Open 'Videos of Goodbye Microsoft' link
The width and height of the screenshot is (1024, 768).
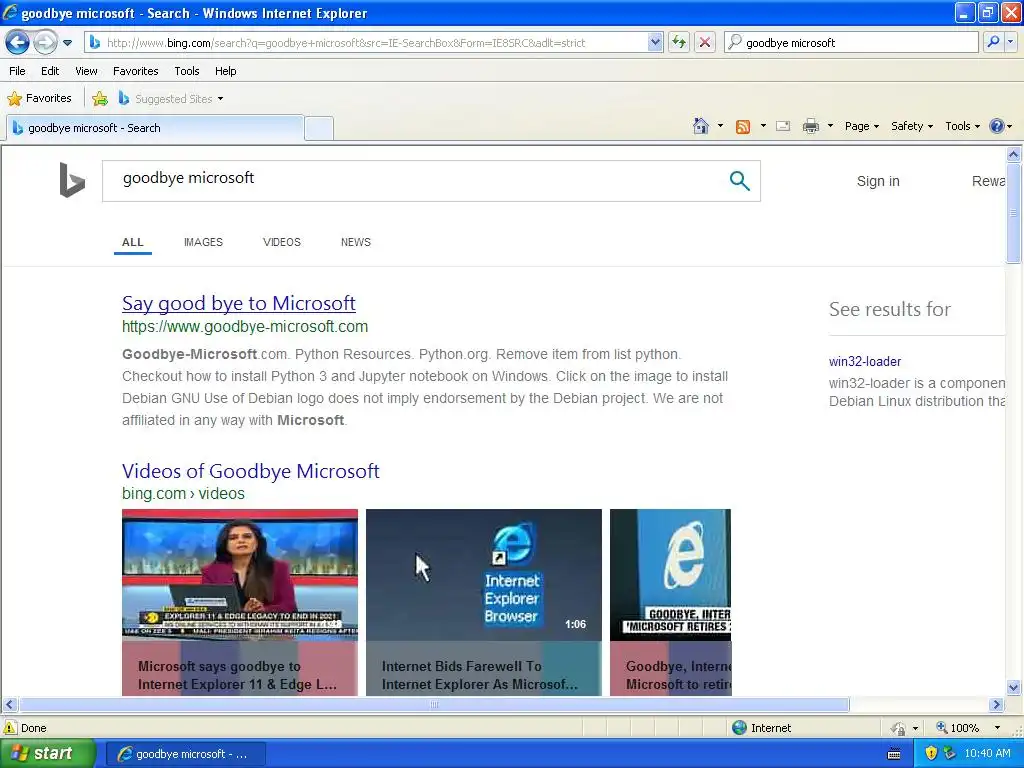tap(250, 471)
